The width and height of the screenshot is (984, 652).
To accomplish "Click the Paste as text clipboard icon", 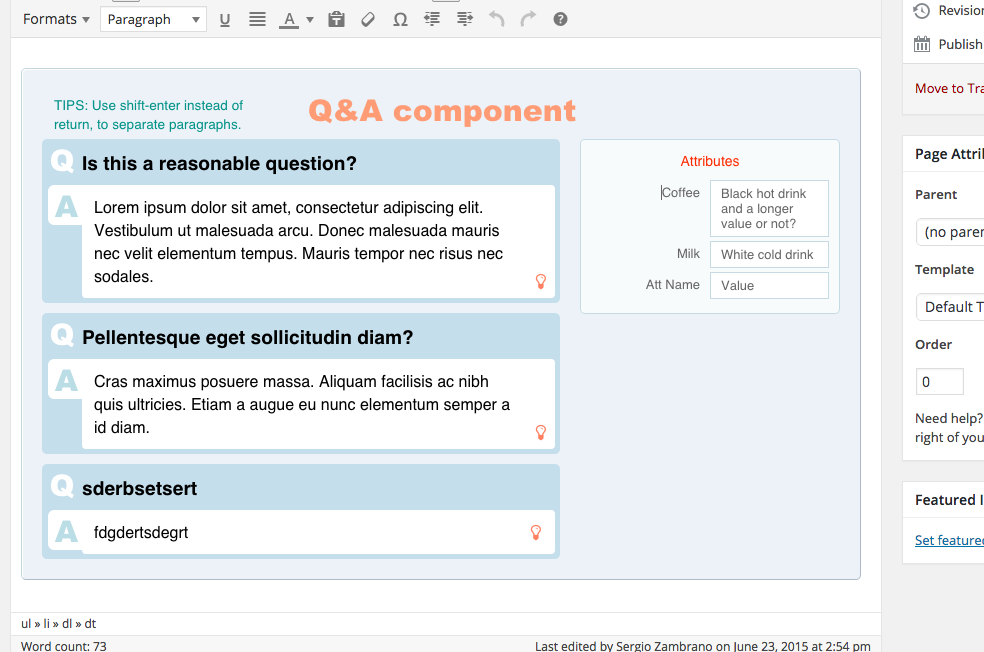I will click(336, 19).
